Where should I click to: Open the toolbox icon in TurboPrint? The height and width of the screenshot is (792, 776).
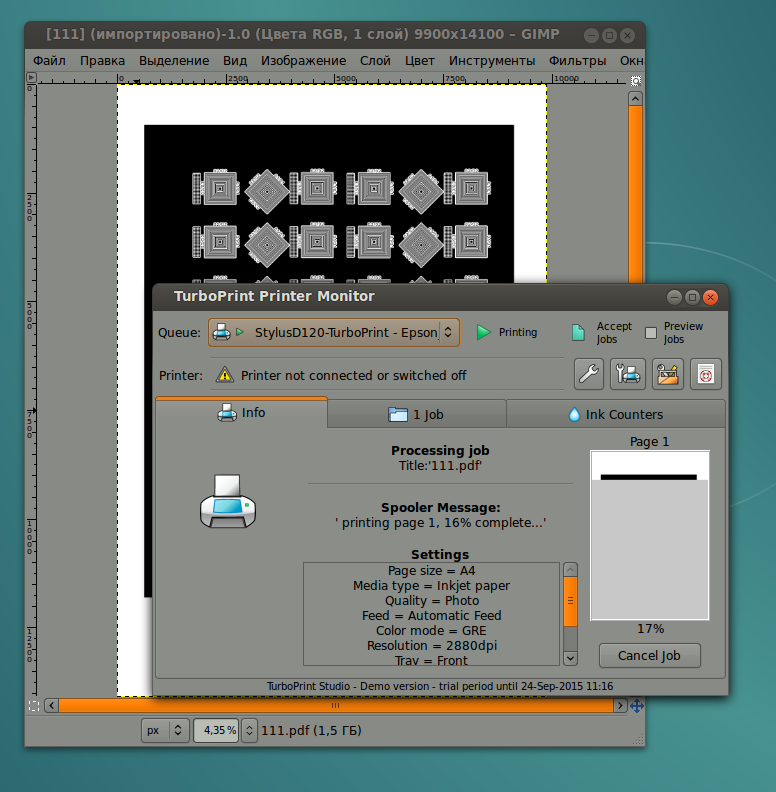668,374
